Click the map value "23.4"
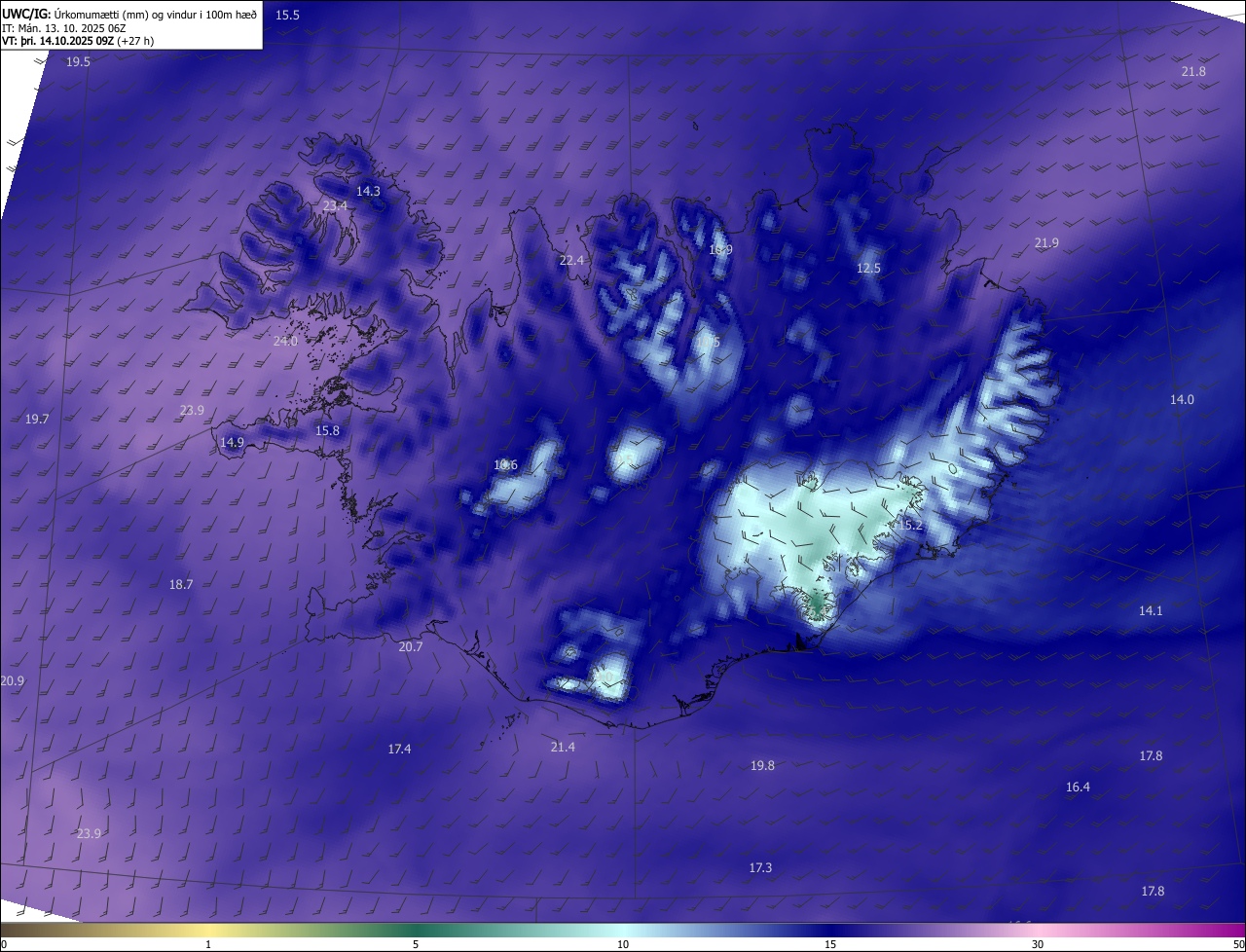Screen dimensions: 1246x952 coord(335,205)
